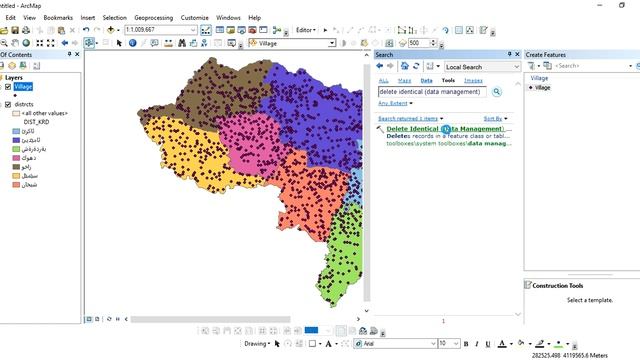
Task: Click the Search panel home icon
Action: tap(404, 66)
